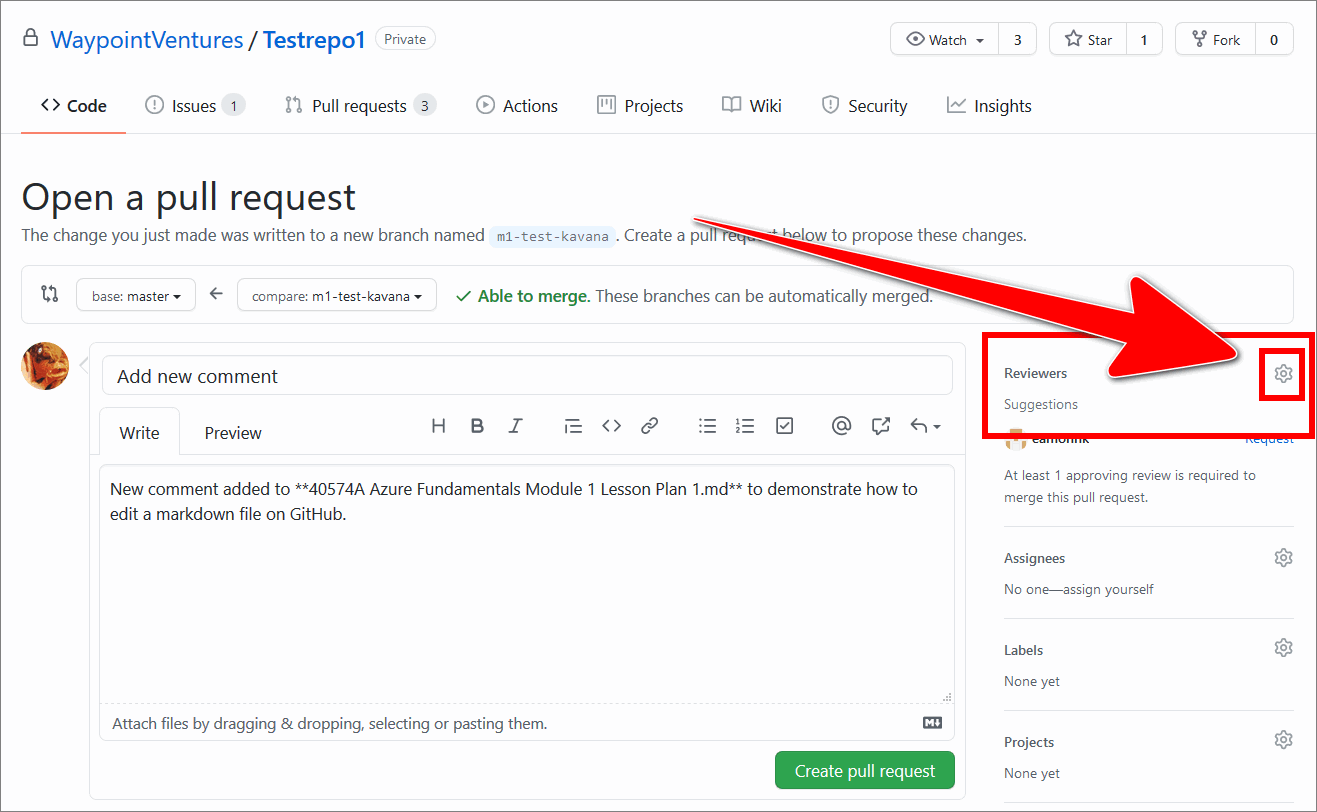Viewport: 1317px width, 812px height.
Task: Click the branch compare arrows icon
Action: click(49, 294)
